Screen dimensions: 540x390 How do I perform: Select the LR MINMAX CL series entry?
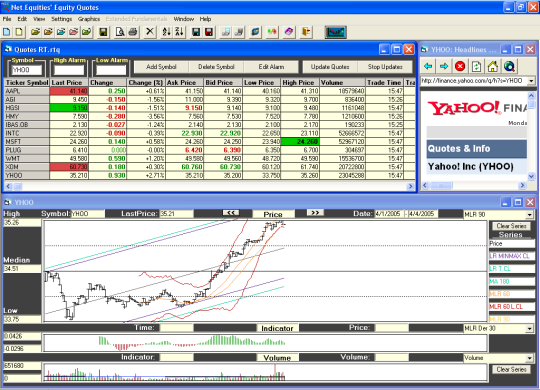point(512,256)
